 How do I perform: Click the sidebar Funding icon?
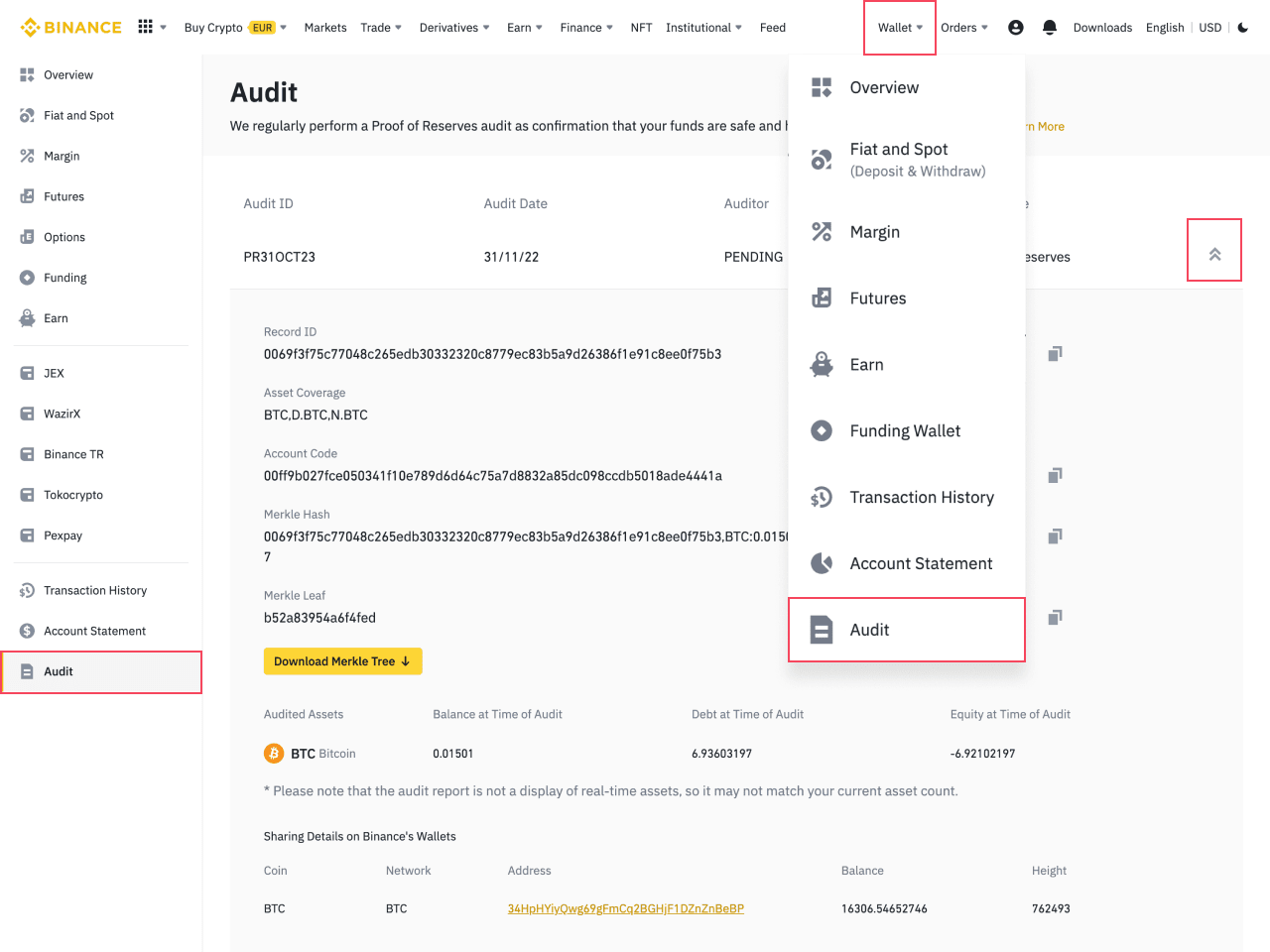tap(27, 279)
